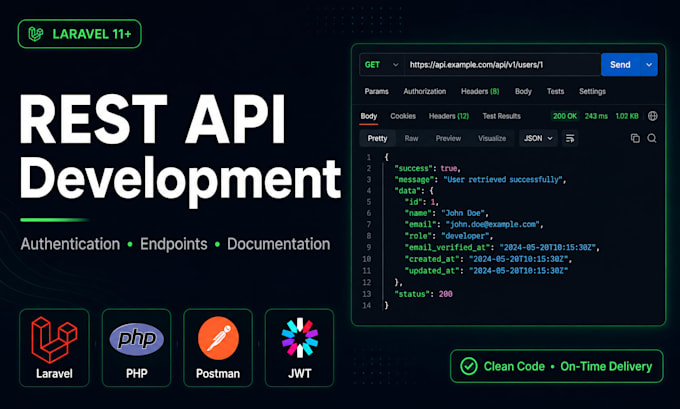Switch to the Preview view

point(448,138)
